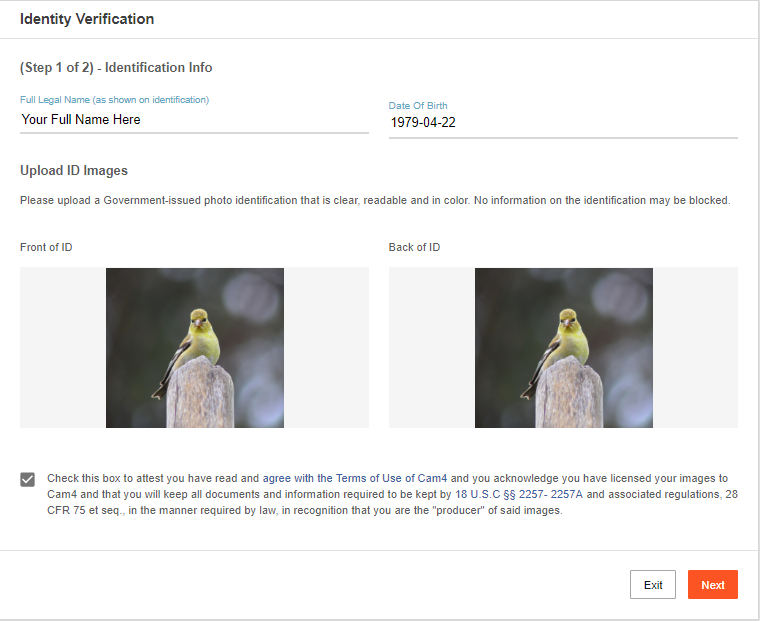Select the Back of ID bird image
Viewport: 760px width, 621px height.
click(563, 347)
